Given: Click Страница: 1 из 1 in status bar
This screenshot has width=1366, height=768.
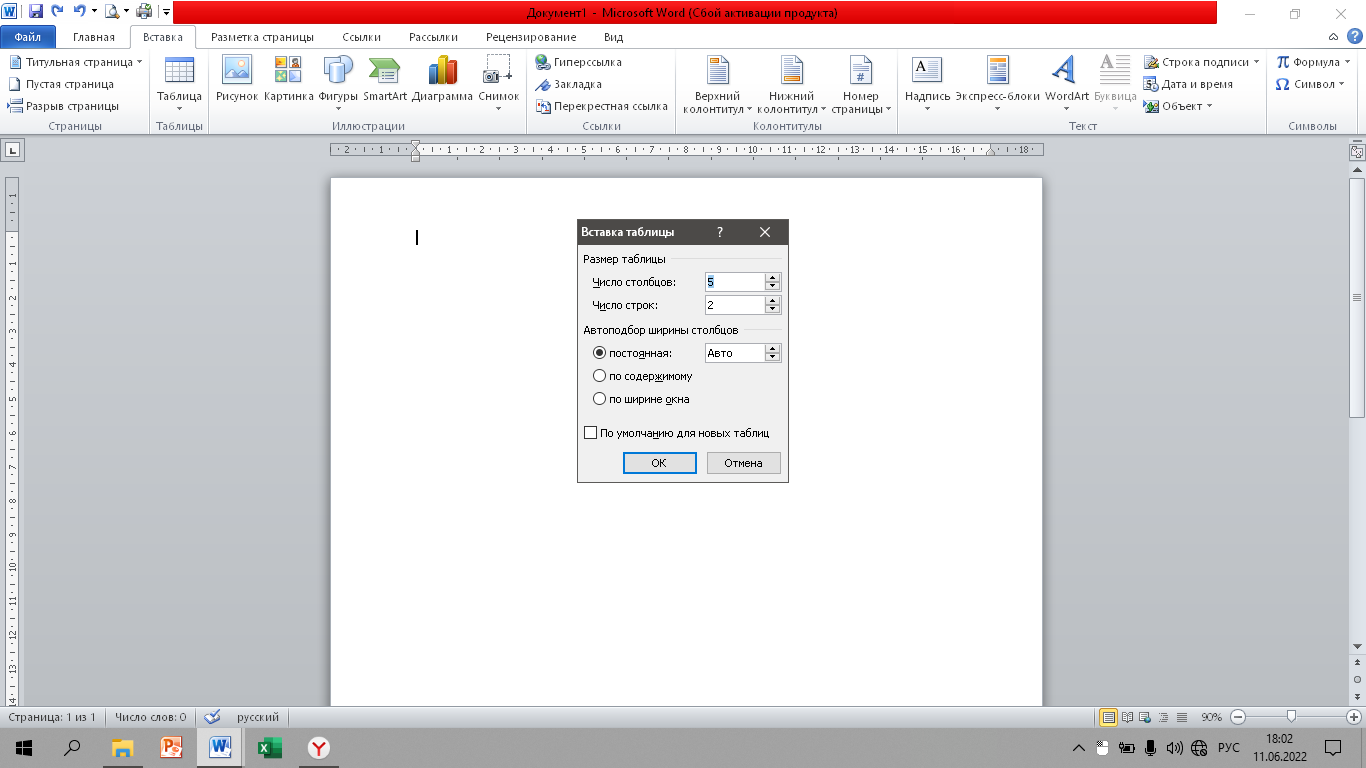Looking at the screenshot, I should [x=52, y=717].
